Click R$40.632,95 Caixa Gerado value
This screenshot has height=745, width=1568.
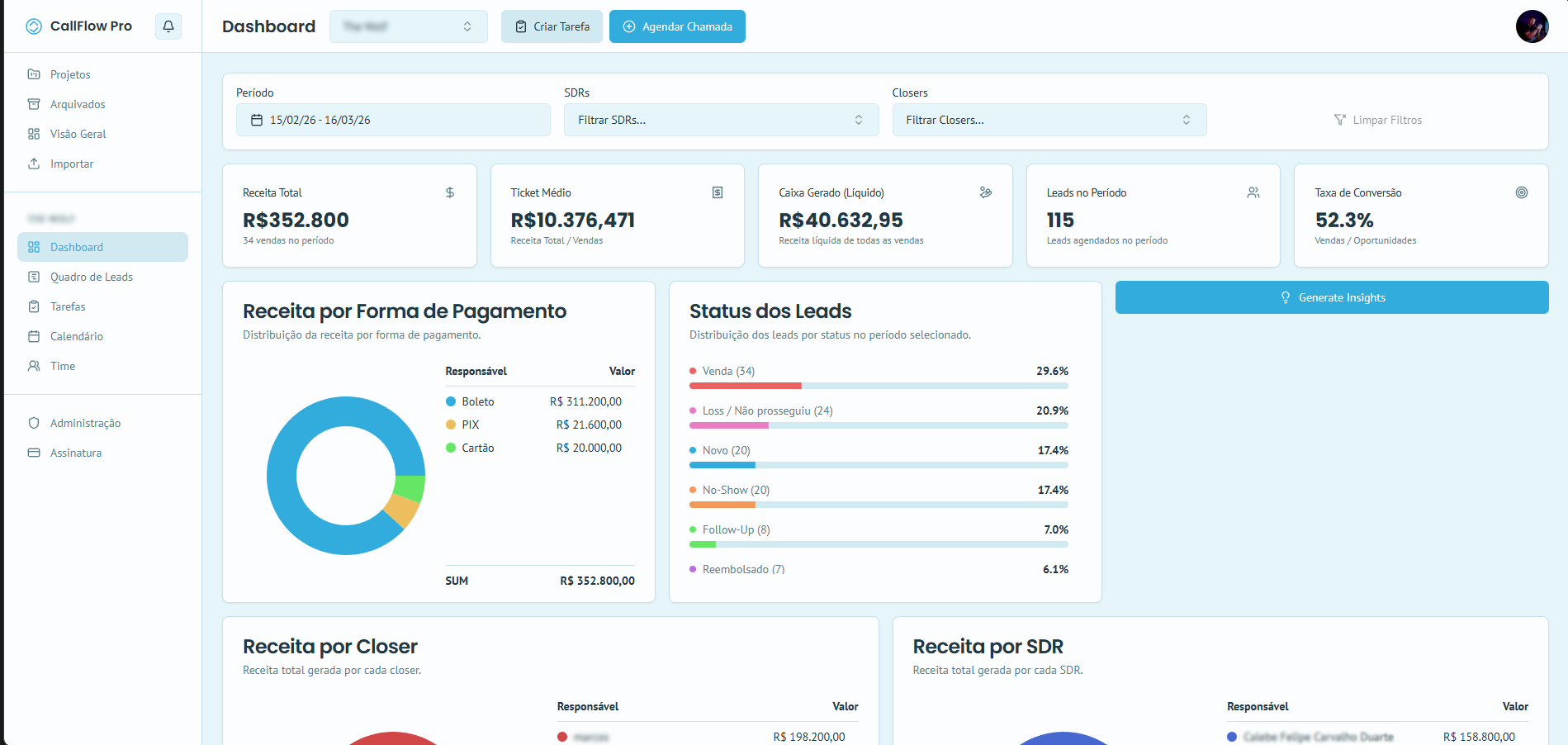click(x=841, y=220)
